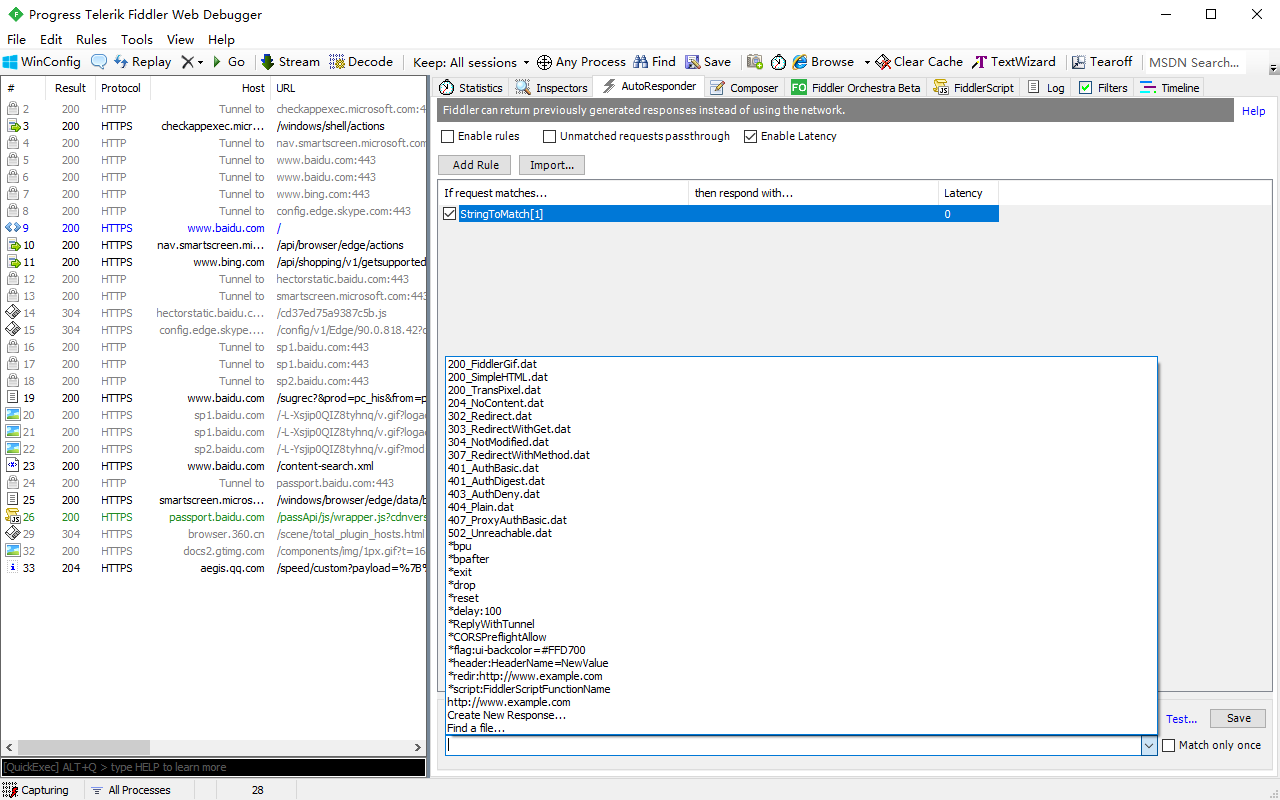The image size is (1280, 800).
Task: Select session 20 sp1.baidu.com image row
Action: [x=213, y=415]
